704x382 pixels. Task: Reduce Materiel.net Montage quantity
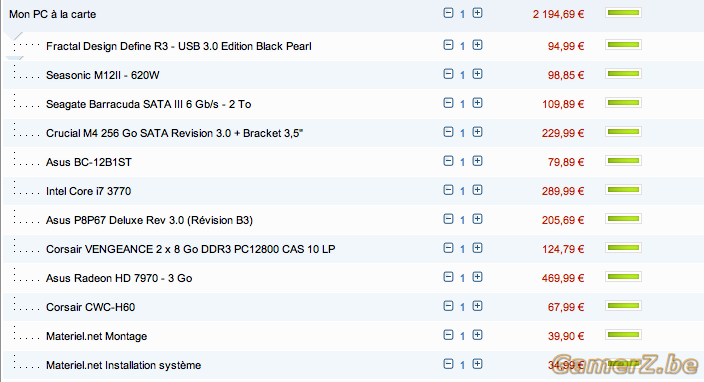(448, 335)
